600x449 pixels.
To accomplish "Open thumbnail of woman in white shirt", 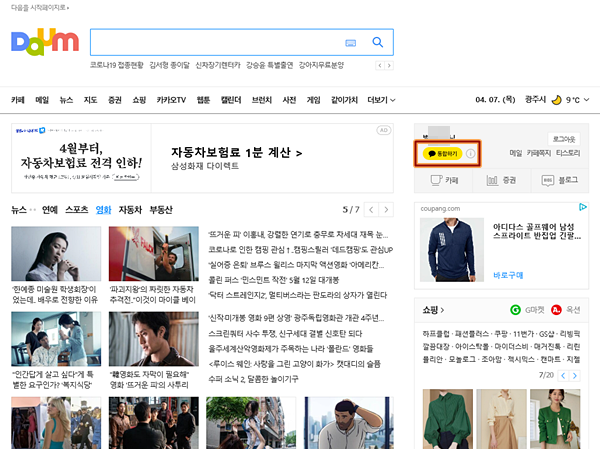I will [56, 253].
